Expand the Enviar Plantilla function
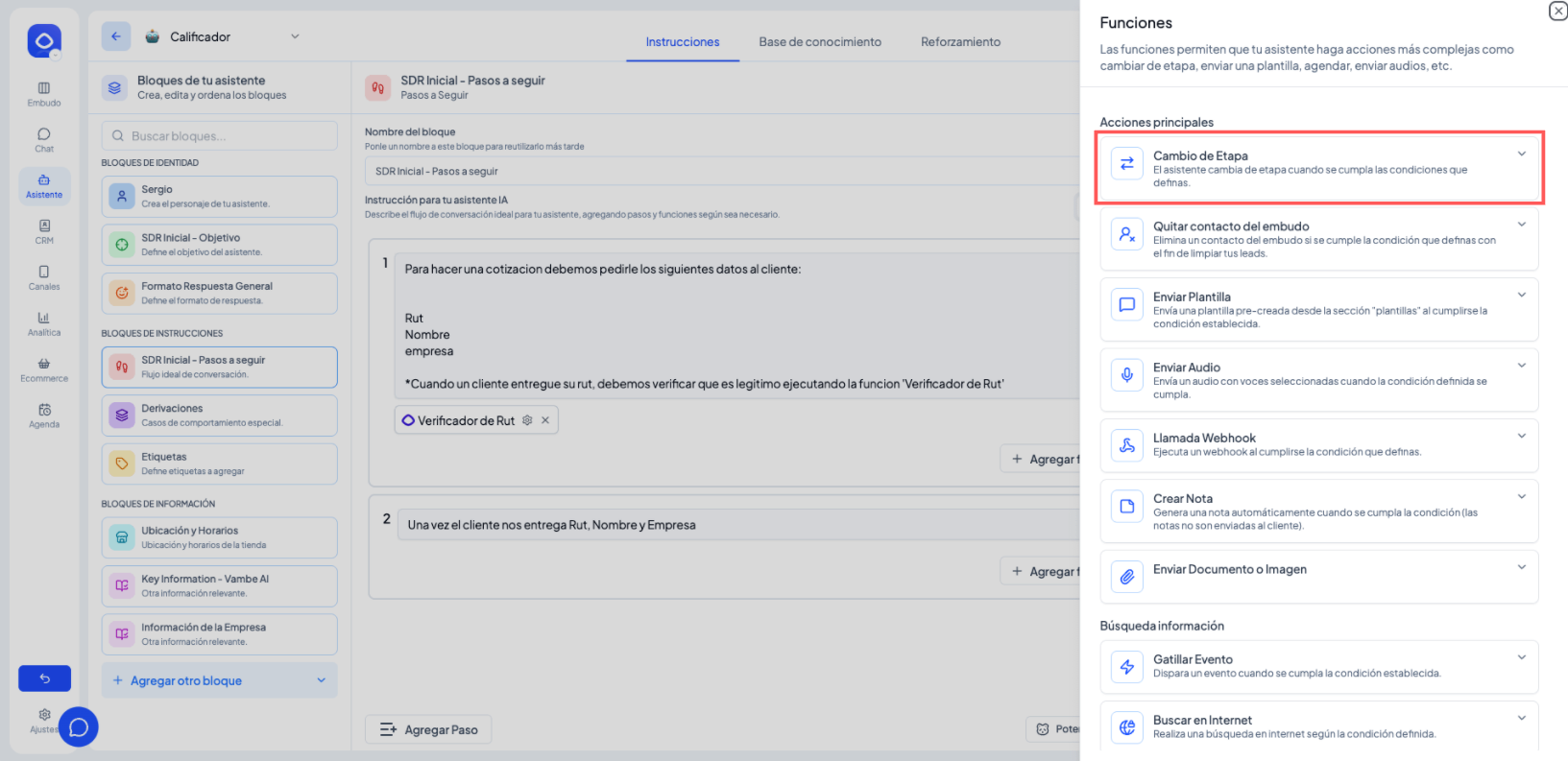Image resolution: width=1568 pixels, height=761 pixels. tap(1521, 296)
